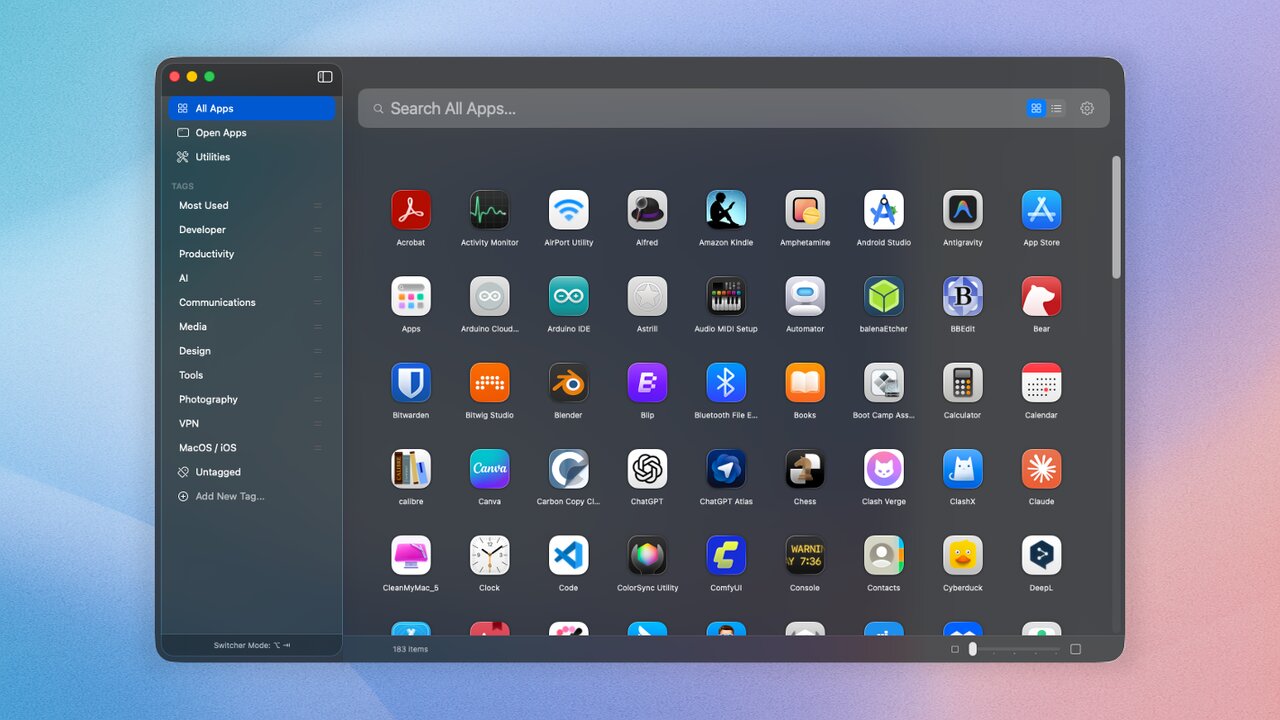Open the Calendar app

click(1041, 383)
